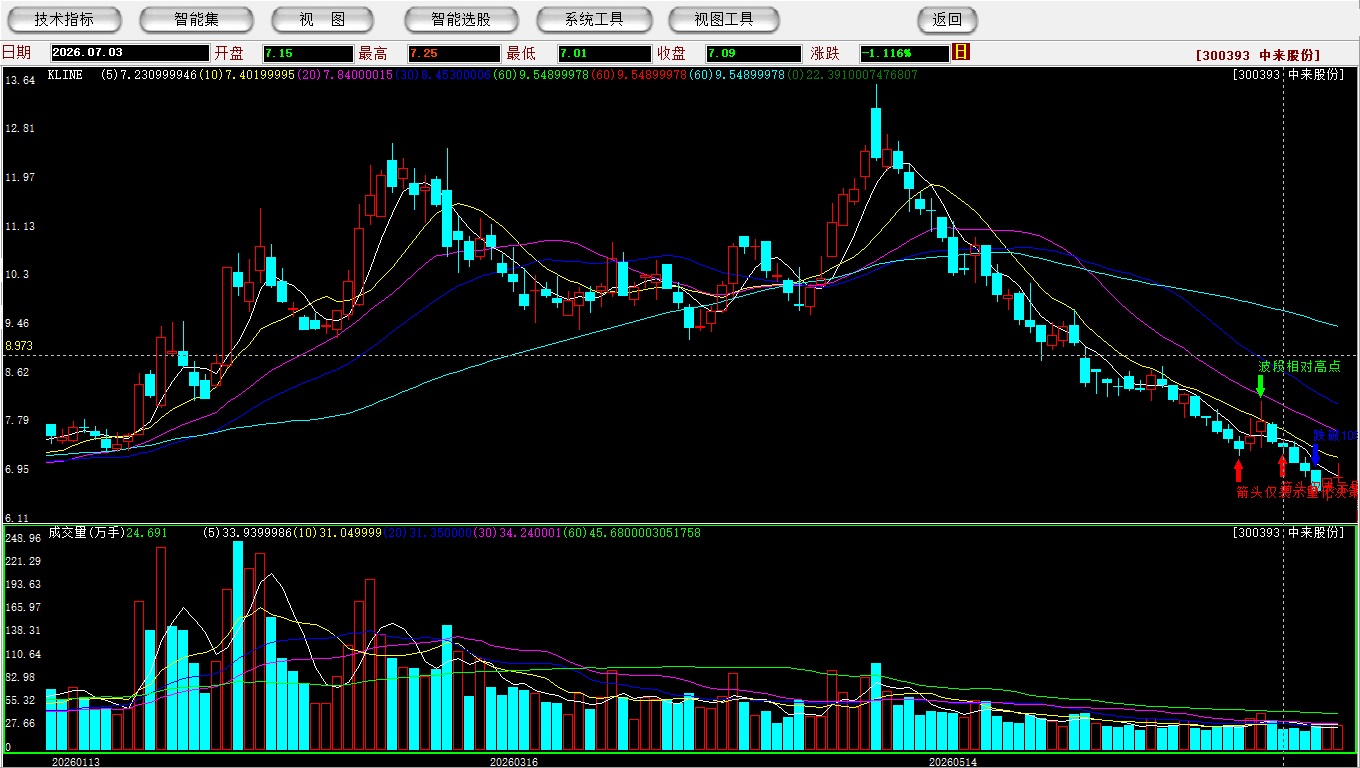Image resolution: width=1360 pixels, height=768 pixels.
Task: Click the date field 2026.07.03
Action: pyautogui.click(x=130, y=53)
